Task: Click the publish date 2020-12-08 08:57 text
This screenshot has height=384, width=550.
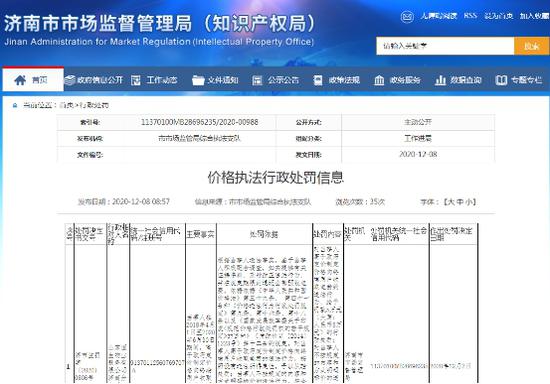Action: [x=124, y=202]
